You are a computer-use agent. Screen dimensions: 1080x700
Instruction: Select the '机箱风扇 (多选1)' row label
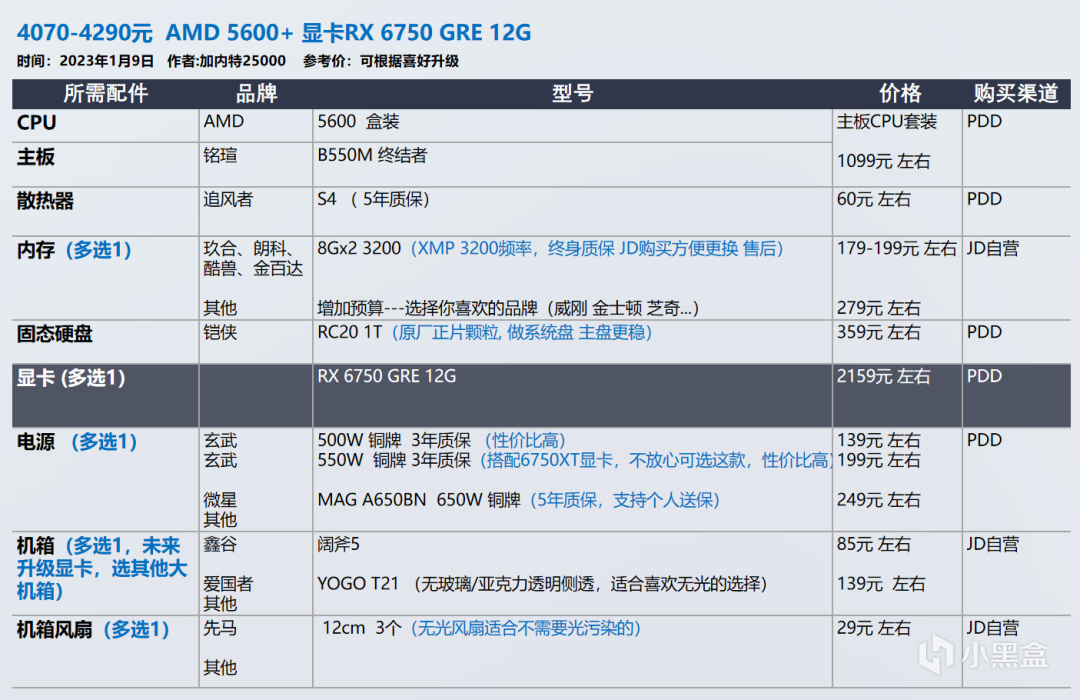click(93, 629)
